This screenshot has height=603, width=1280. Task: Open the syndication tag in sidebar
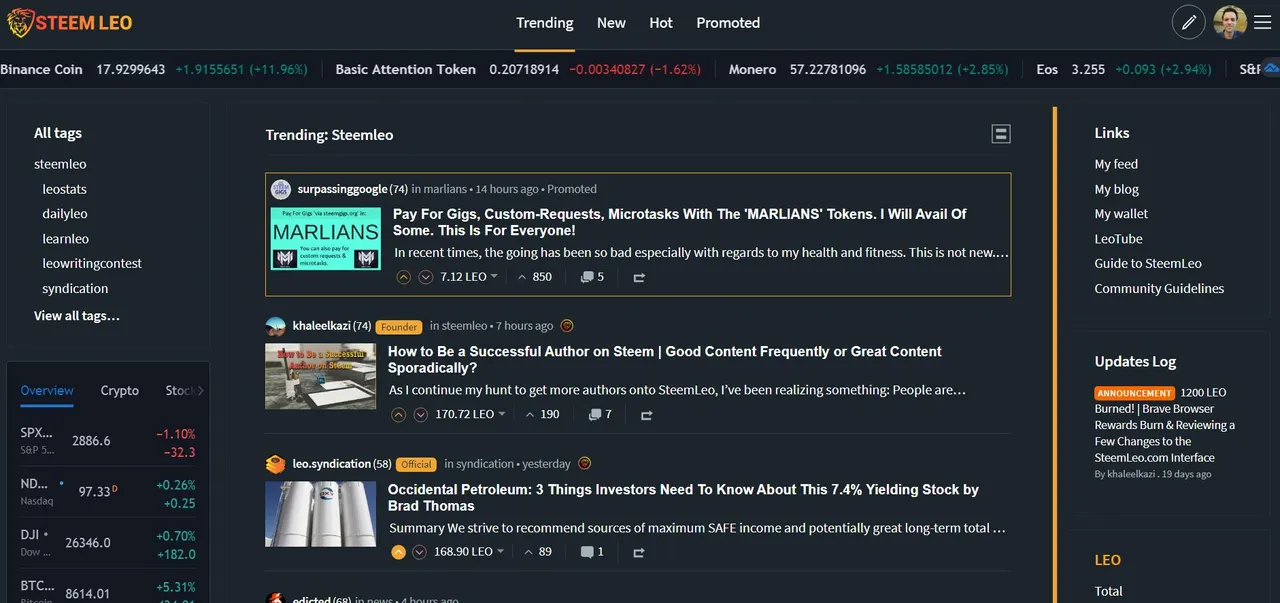point(75,289)
